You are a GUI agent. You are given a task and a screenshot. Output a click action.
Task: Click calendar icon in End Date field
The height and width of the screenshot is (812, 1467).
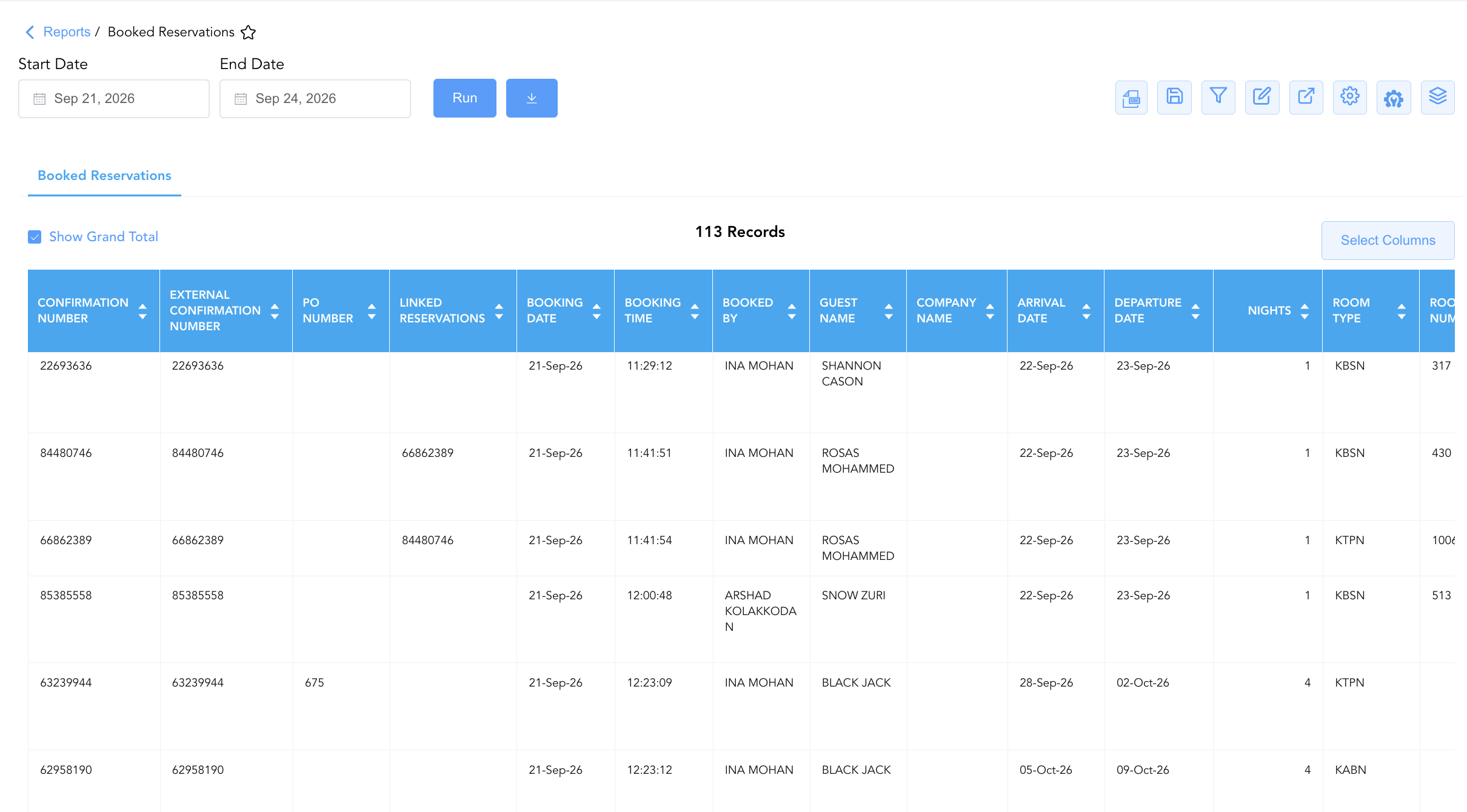pyautogui.click(x=241, y=99)
